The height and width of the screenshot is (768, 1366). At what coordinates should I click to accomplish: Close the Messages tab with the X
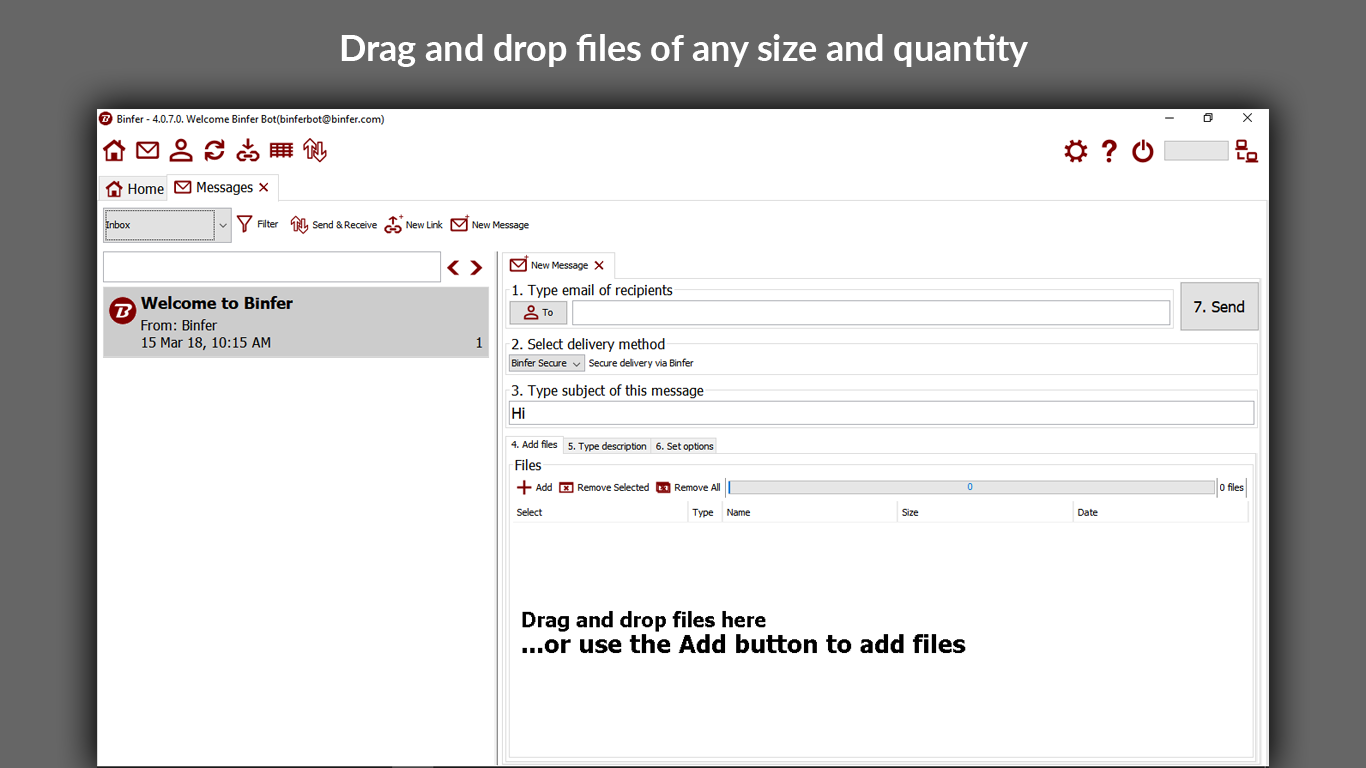pyautogui.click(x=264, y=187)
